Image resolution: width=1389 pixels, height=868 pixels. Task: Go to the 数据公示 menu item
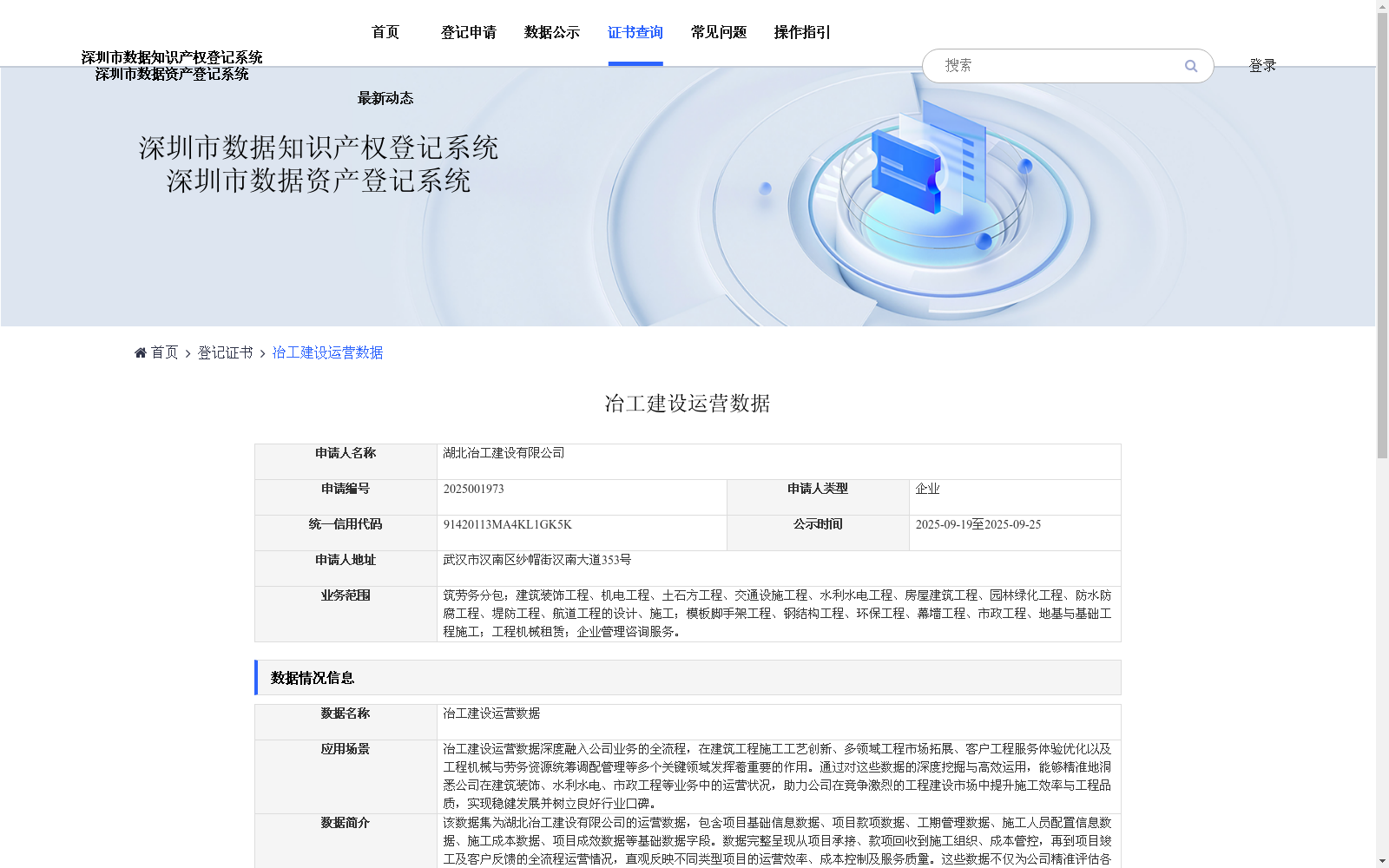point(552,32)
